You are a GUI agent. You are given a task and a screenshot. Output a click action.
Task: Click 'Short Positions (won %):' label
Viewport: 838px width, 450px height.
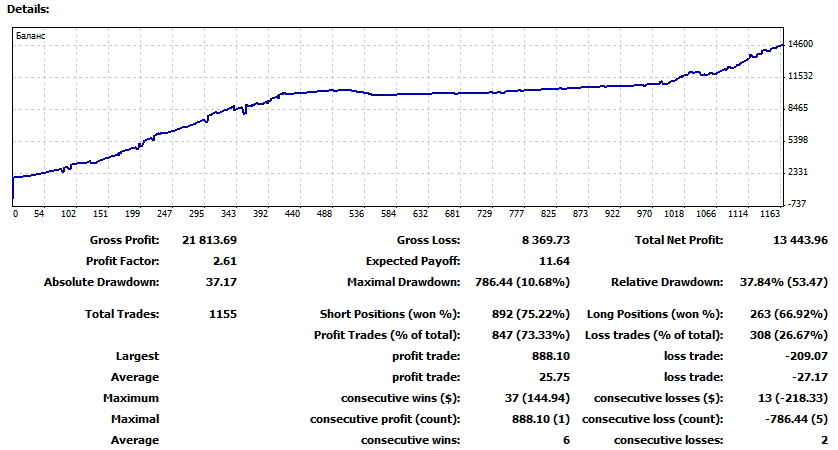pos(390,314)
